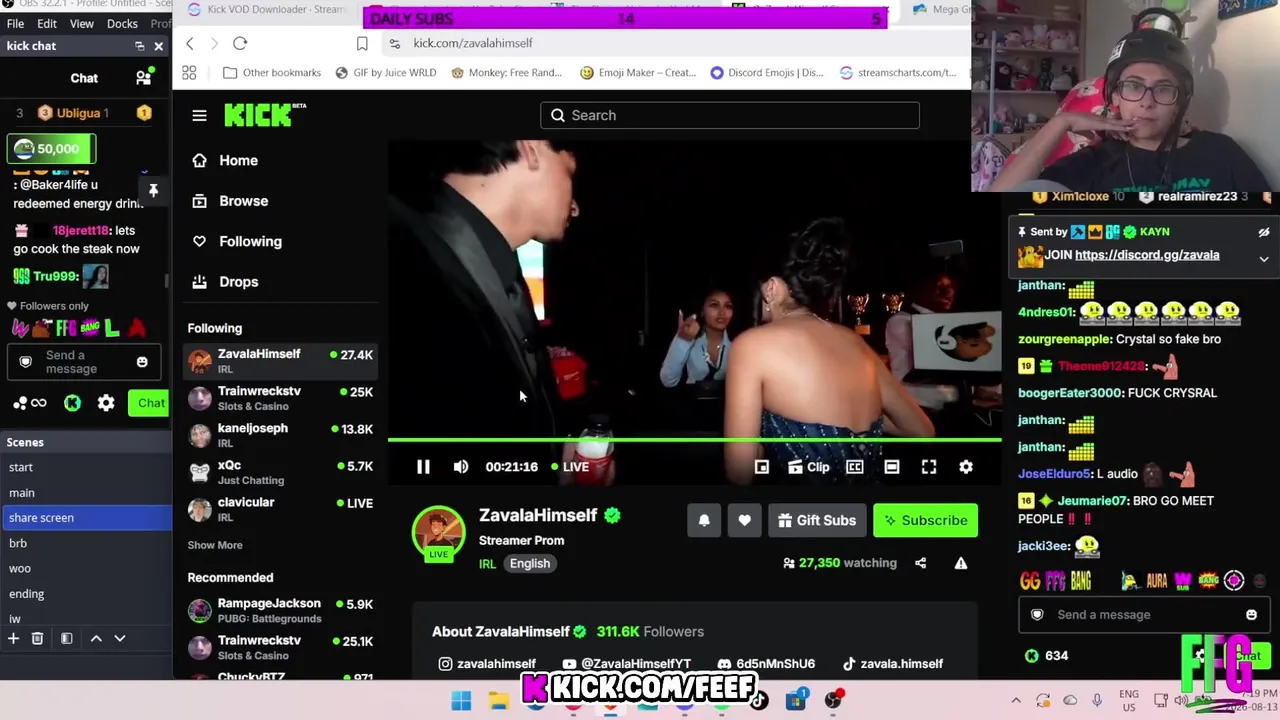Click the green Kick icon in chat dock
This screenshot has width=1280, height=720.
pos(72,403)
